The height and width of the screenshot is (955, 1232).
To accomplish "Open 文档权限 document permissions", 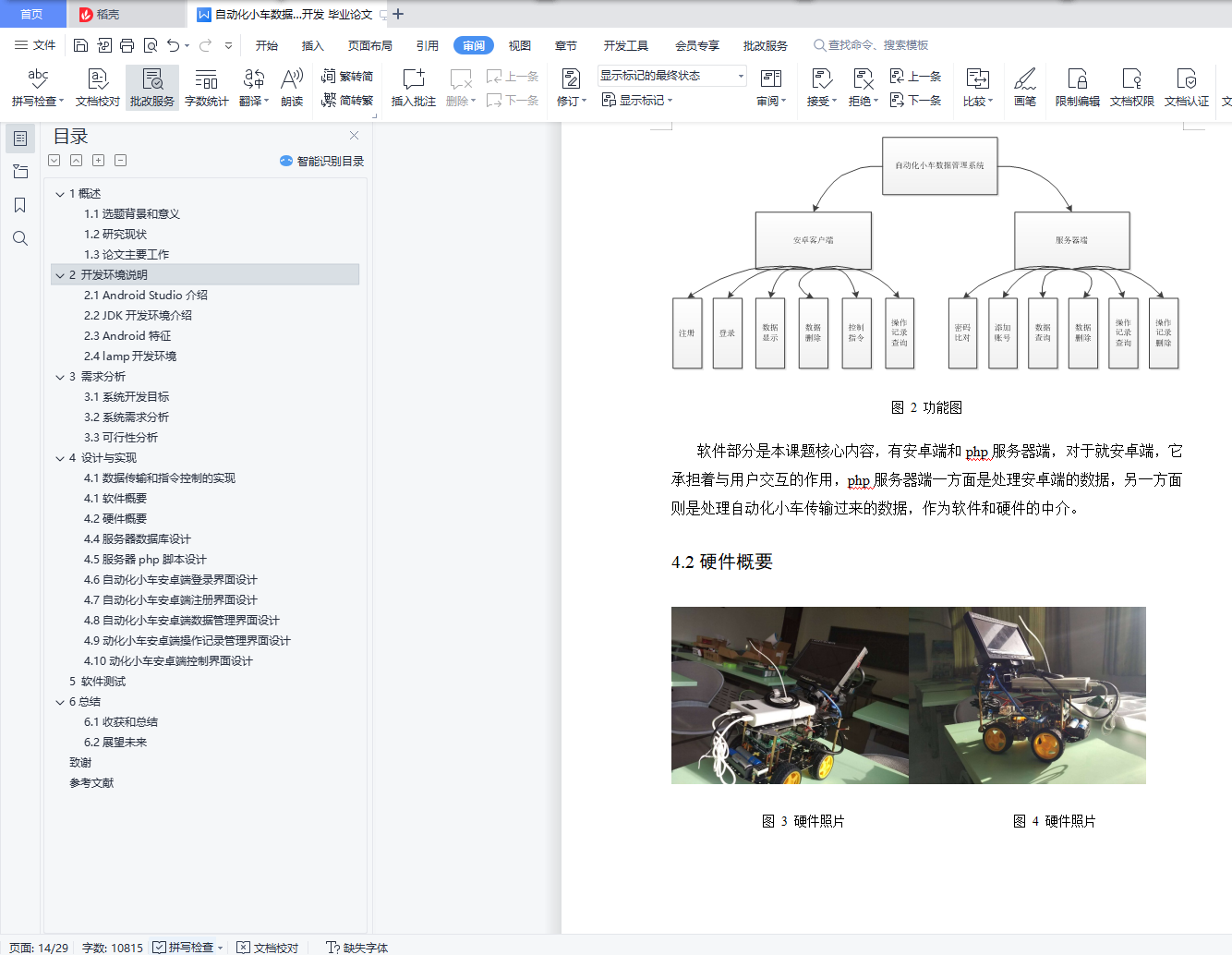I will tap(1132, 88).
